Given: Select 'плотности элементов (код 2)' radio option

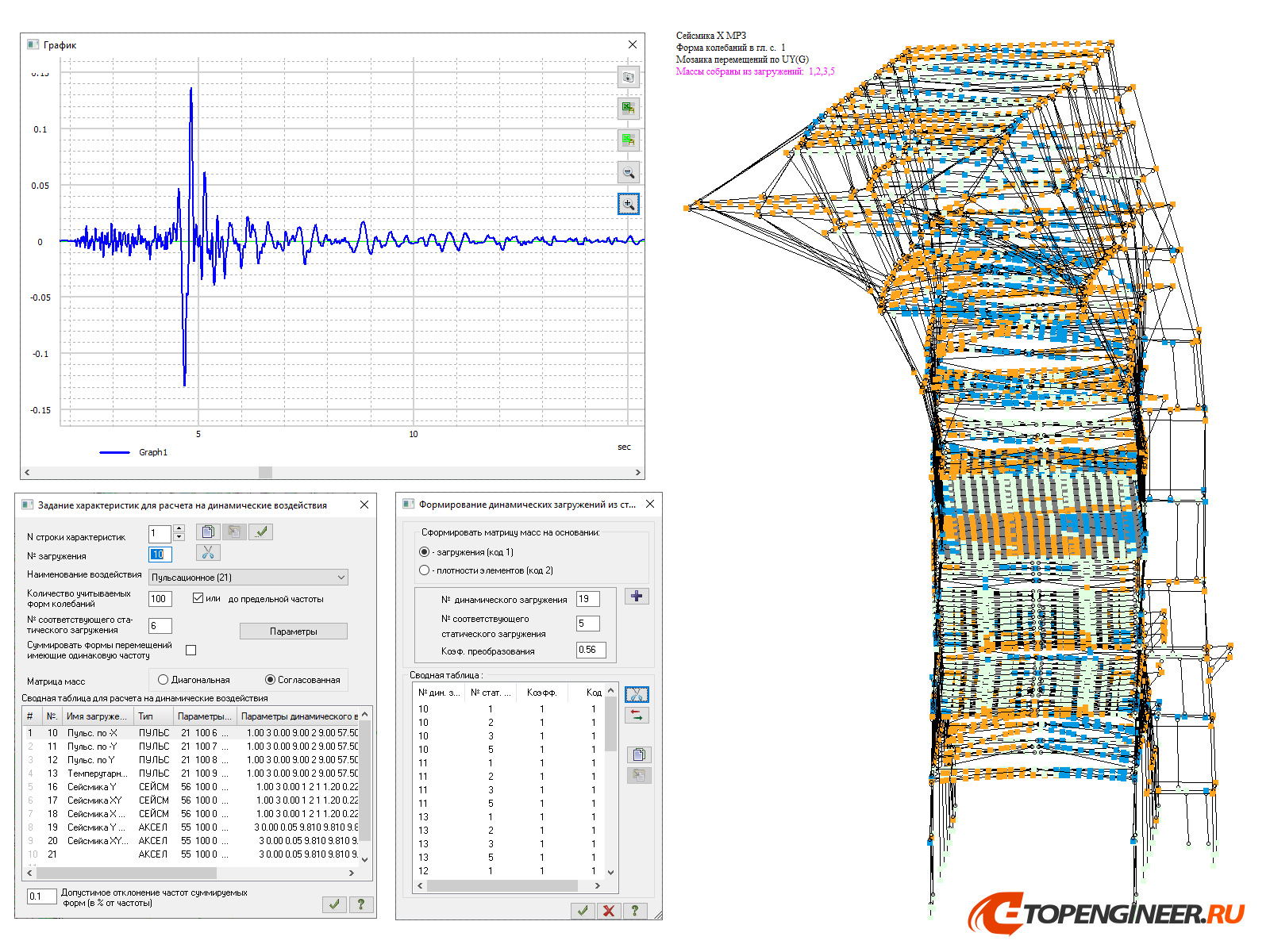Looking at the screenshot, I should [x=424, y=570].
